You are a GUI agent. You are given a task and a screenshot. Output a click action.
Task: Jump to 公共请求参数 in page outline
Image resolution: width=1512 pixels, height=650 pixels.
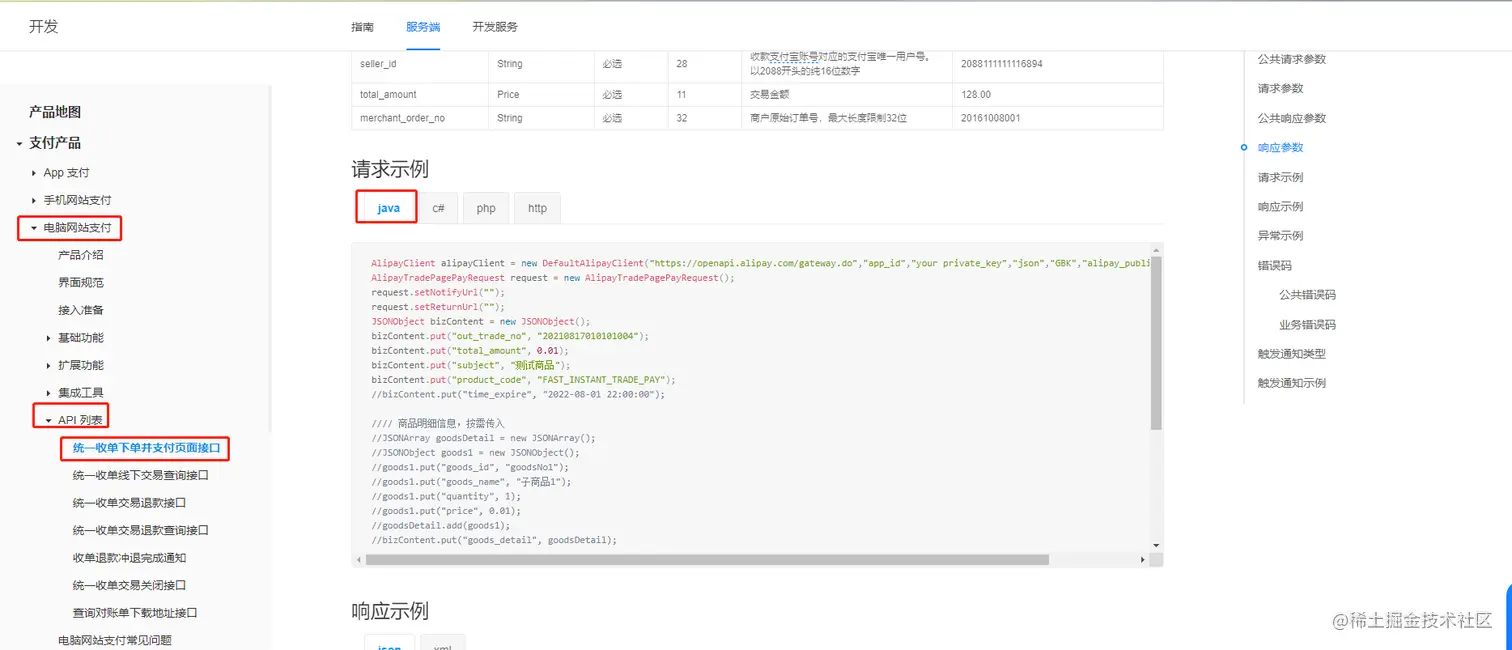(x=1292, y=59)
